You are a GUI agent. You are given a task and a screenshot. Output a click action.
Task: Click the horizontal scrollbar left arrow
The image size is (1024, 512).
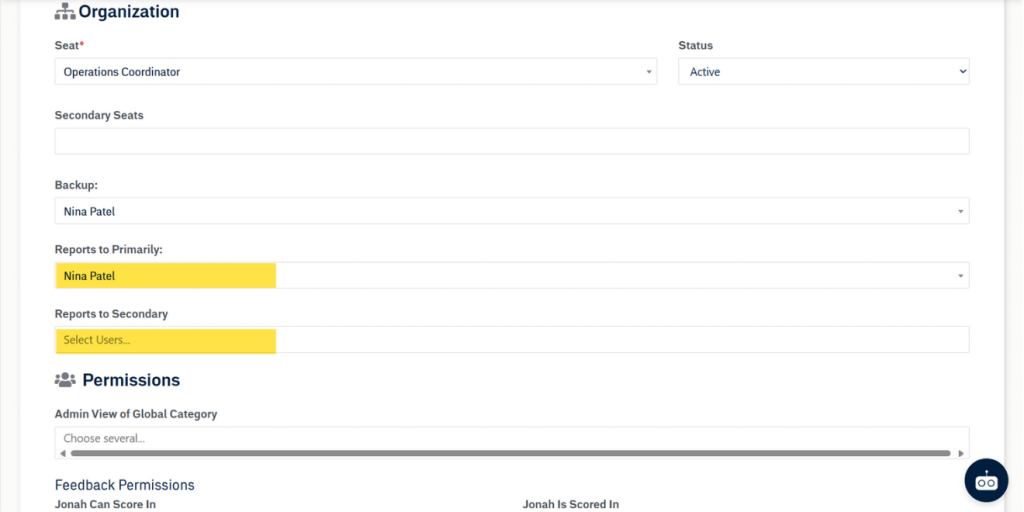coord(60,453)
